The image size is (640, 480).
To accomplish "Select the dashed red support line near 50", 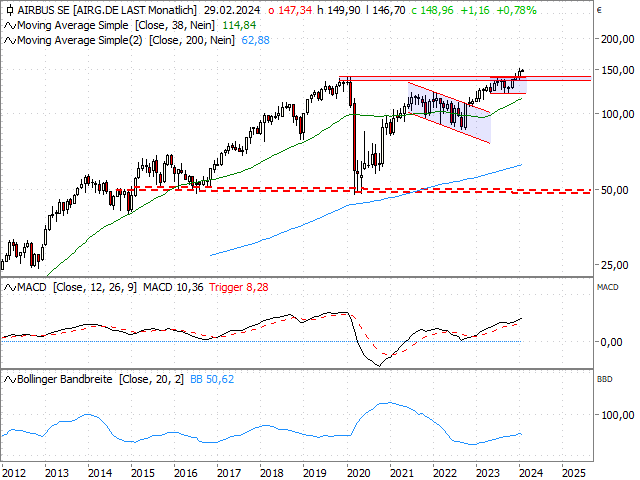I will coord(353,190).
